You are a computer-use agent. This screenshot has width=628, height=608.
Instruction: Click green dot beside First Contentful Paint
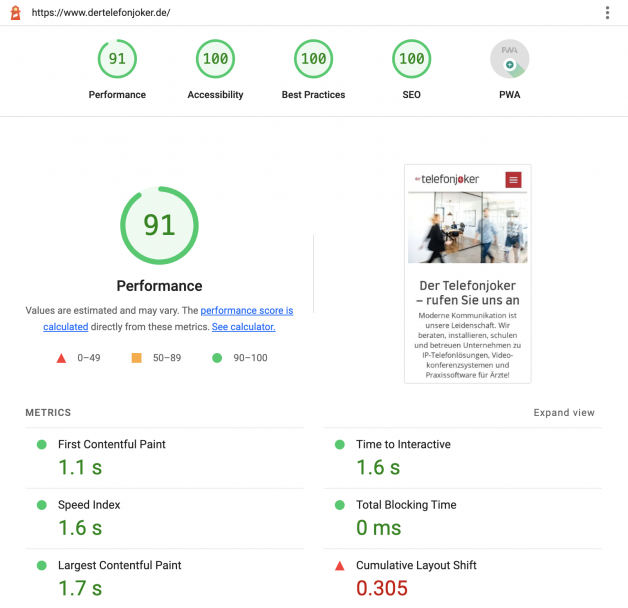pos(42,445)
